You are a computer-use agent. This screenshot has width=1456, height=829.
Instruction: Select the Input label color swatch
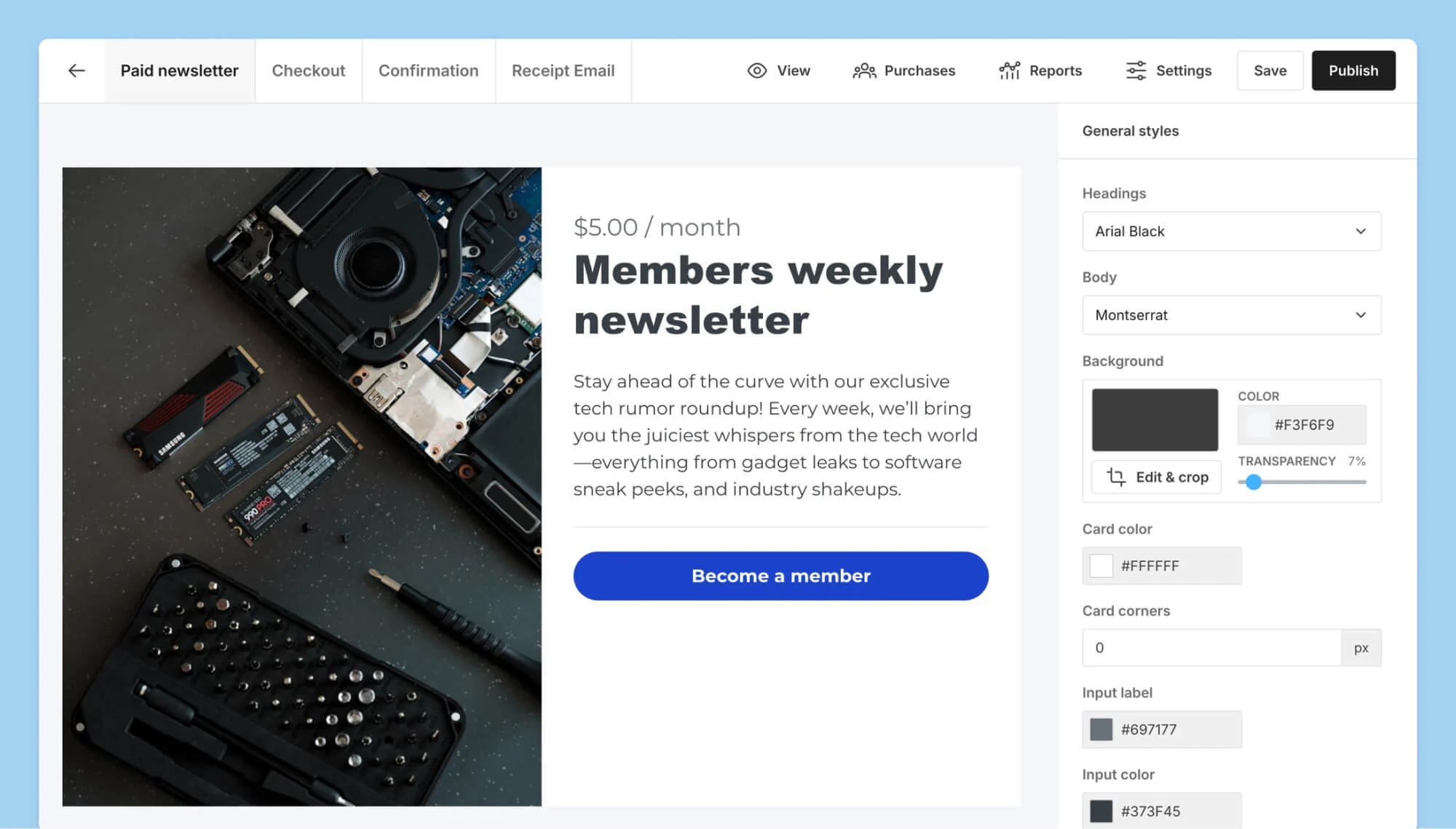pyautogui.click(x=1101, y=729)
